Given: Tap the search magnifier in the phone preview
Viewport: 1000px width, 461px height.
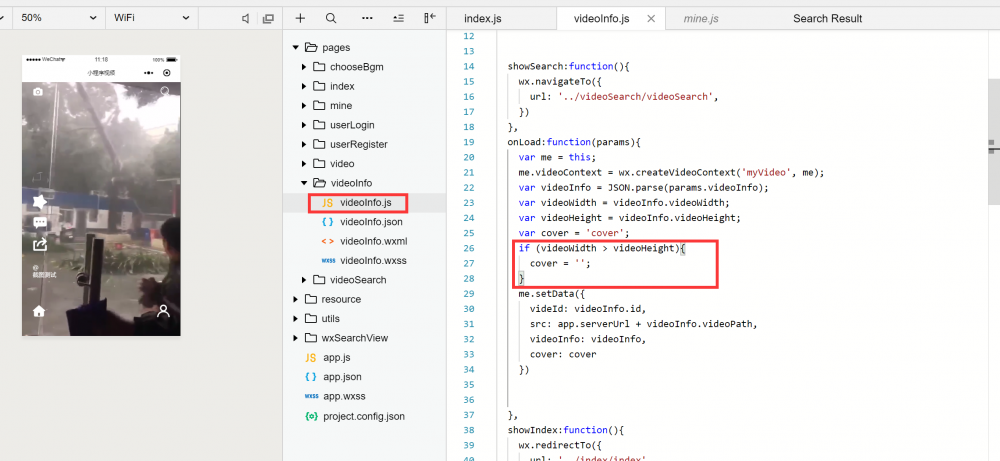Looking at the screenshot, I should (x=165, y=91).
